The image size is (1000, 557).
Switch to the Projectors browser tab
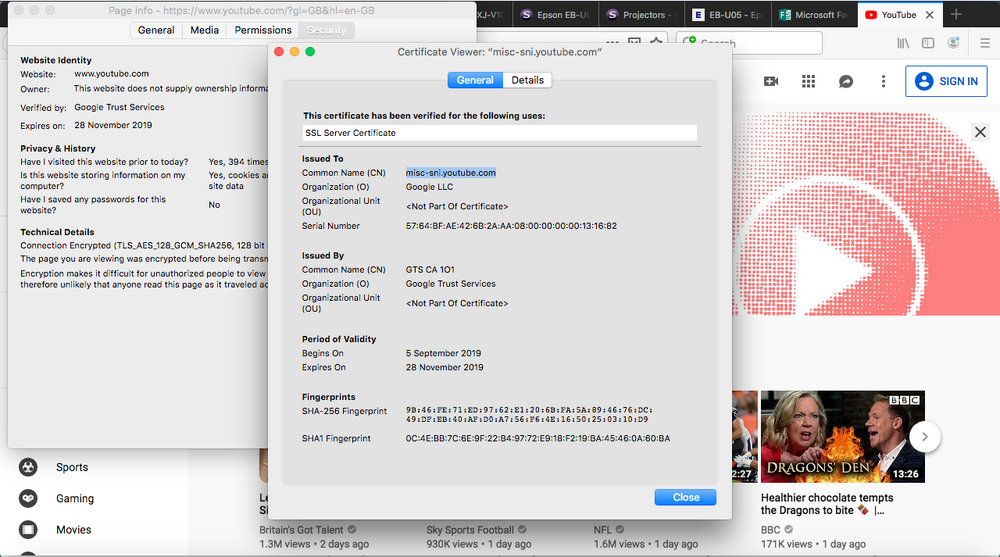coord(641,15)
